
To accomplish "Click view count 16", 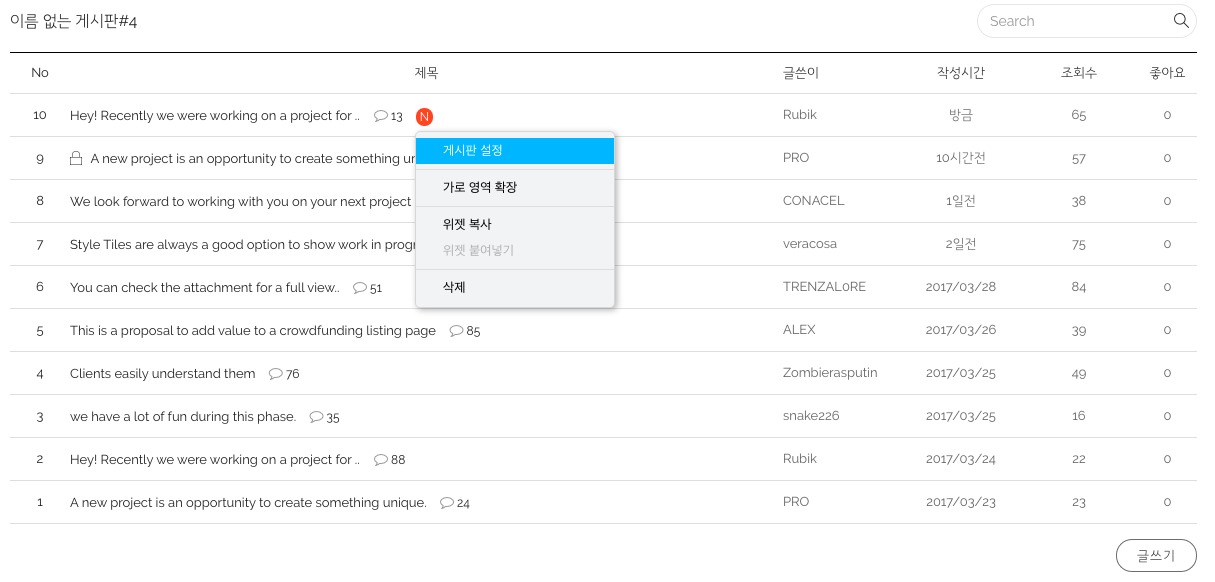I will [1079, 416].
